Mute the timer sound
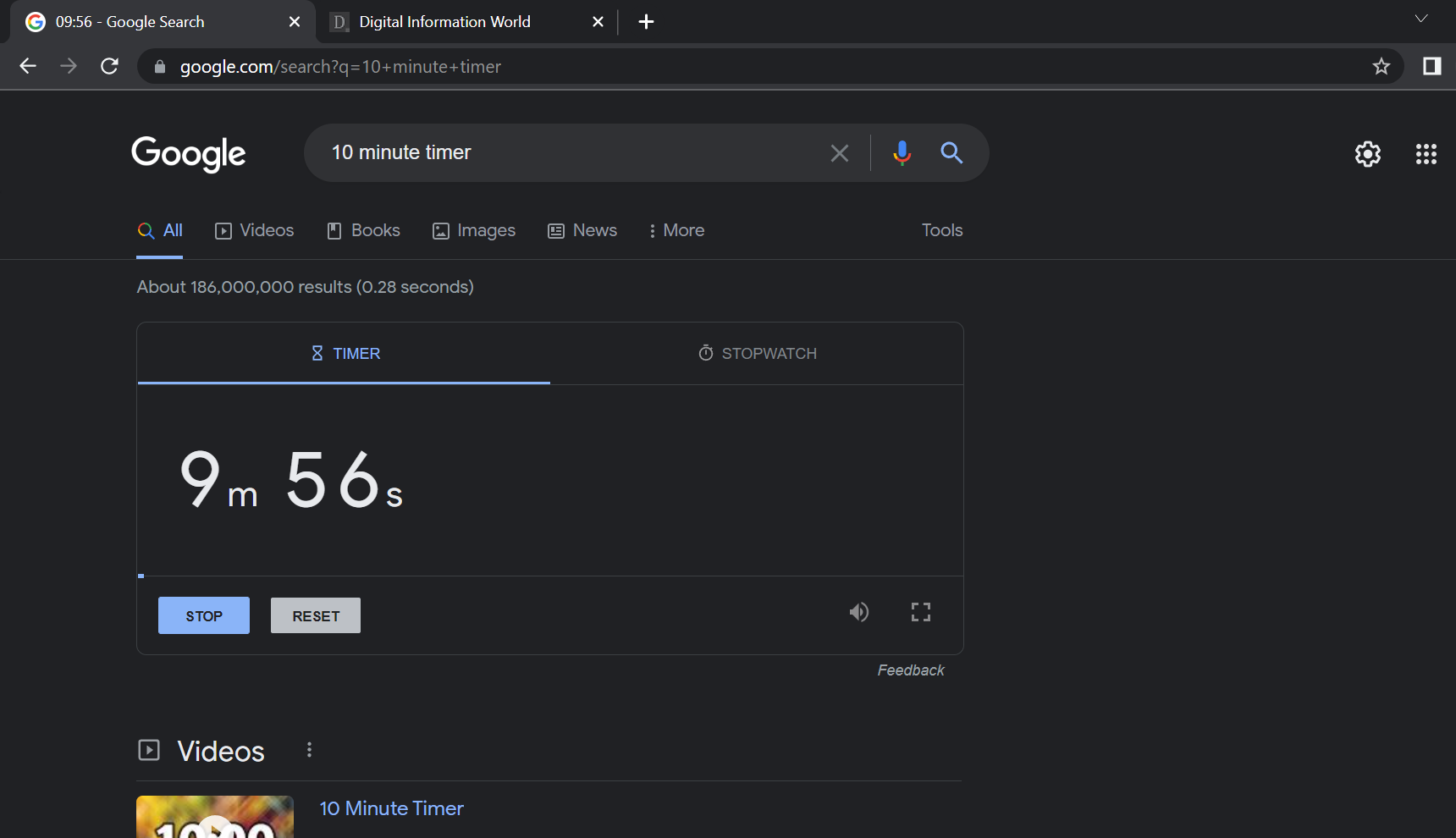This screenshot has height=838, width=1456. tap(859, 612)
